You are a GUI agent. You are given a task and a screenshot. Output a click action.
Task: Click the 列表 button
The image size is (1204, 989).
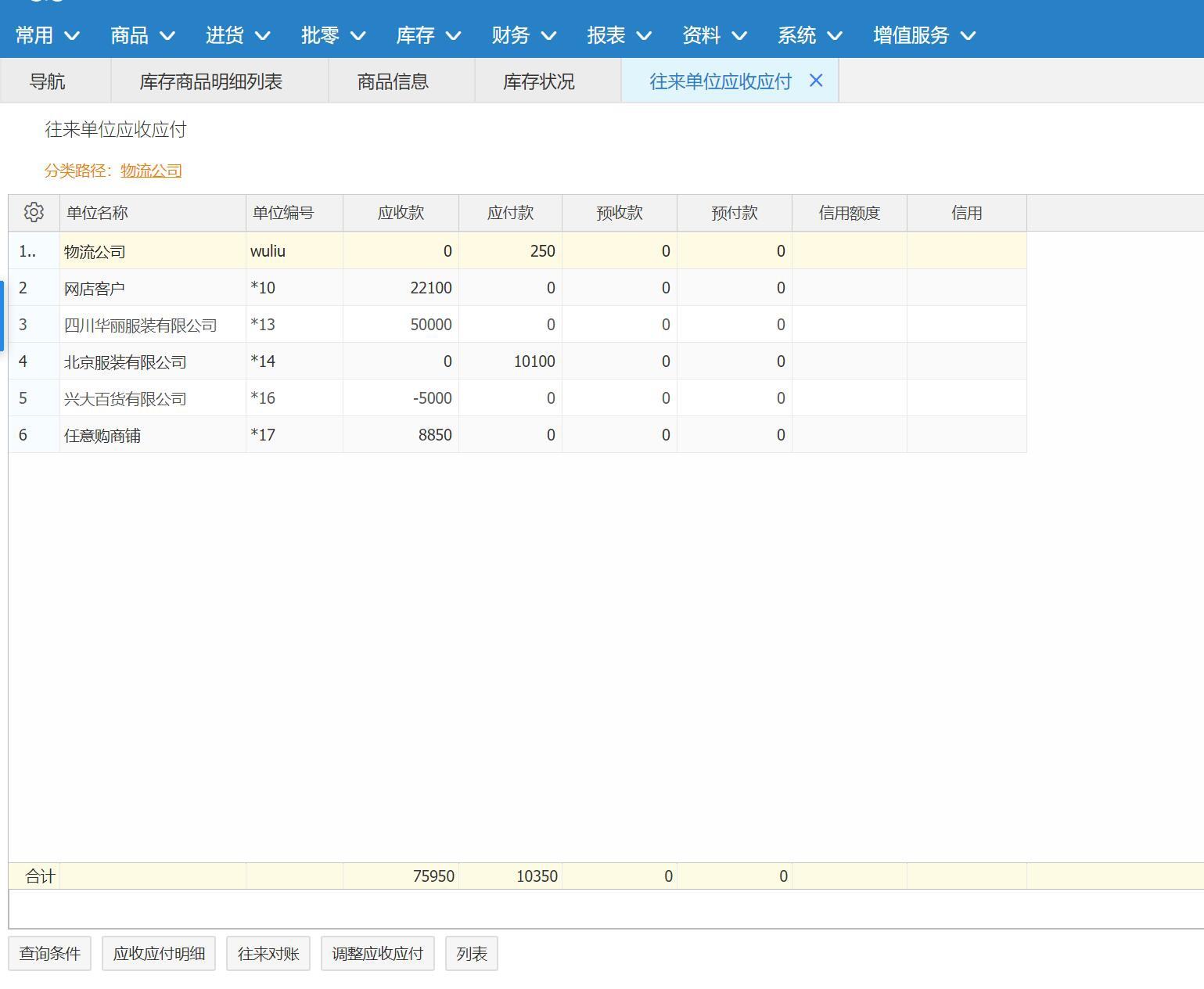pos(472,954)
